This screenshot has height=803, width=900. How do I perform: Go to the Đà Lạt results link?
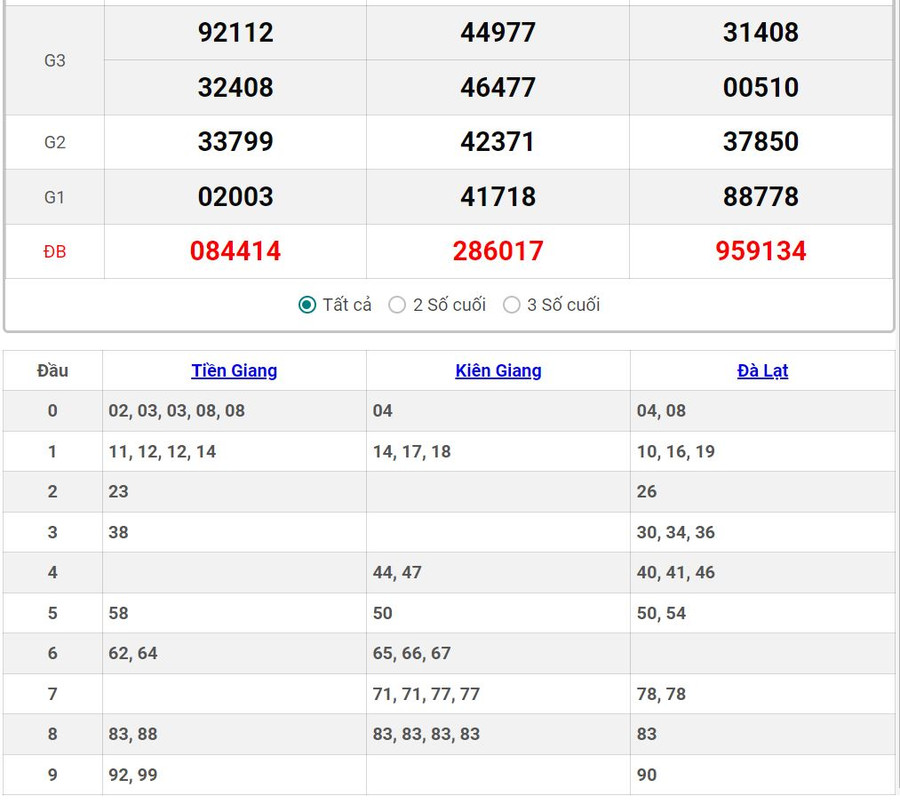(762, 371)
